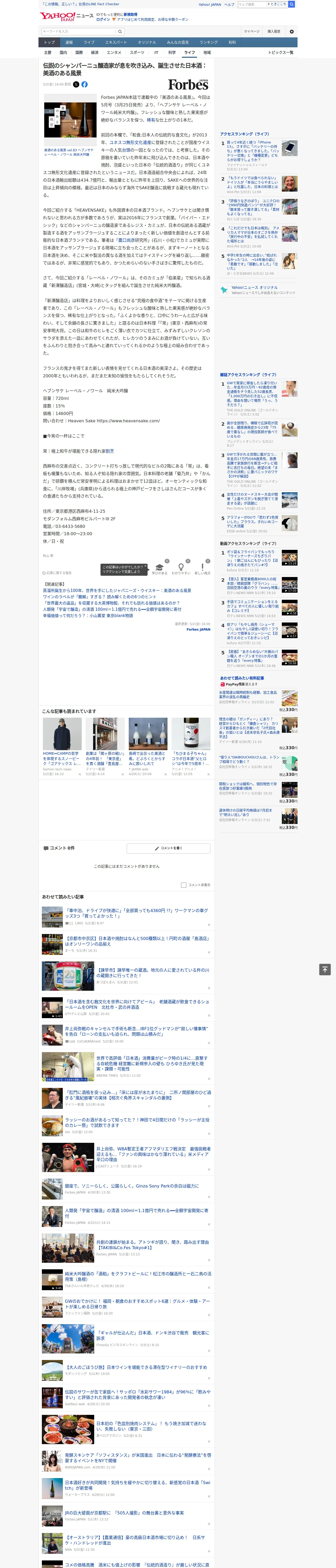Image resolution: width=336 pixels, height=1568 pixels.
Task: Open the 京都市中京区 日本酒 article
Action: [x=137, y=941]
